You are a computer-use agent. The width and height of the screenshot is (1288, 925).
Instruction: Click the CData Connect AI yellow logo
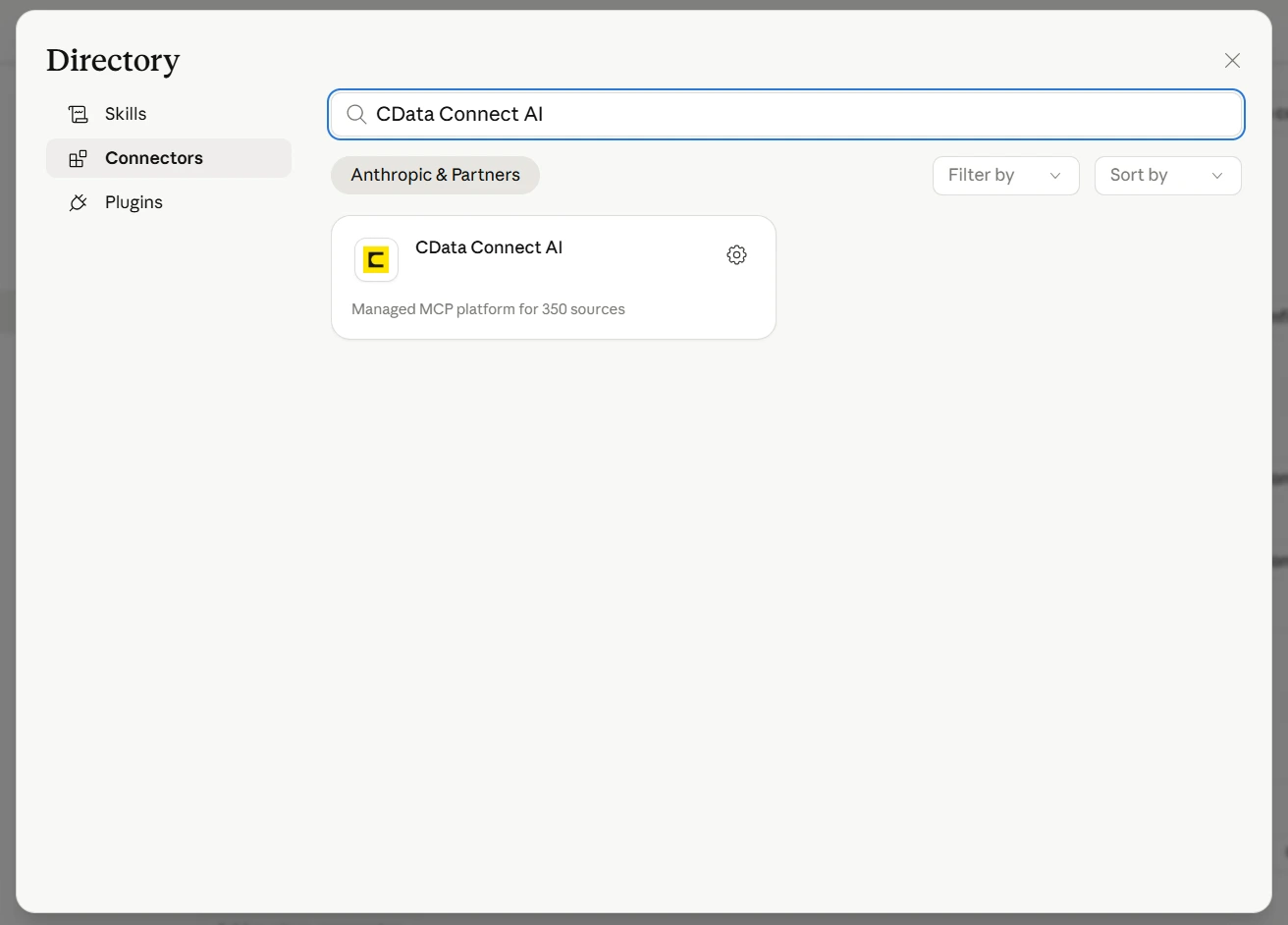(x=376, y=260)
